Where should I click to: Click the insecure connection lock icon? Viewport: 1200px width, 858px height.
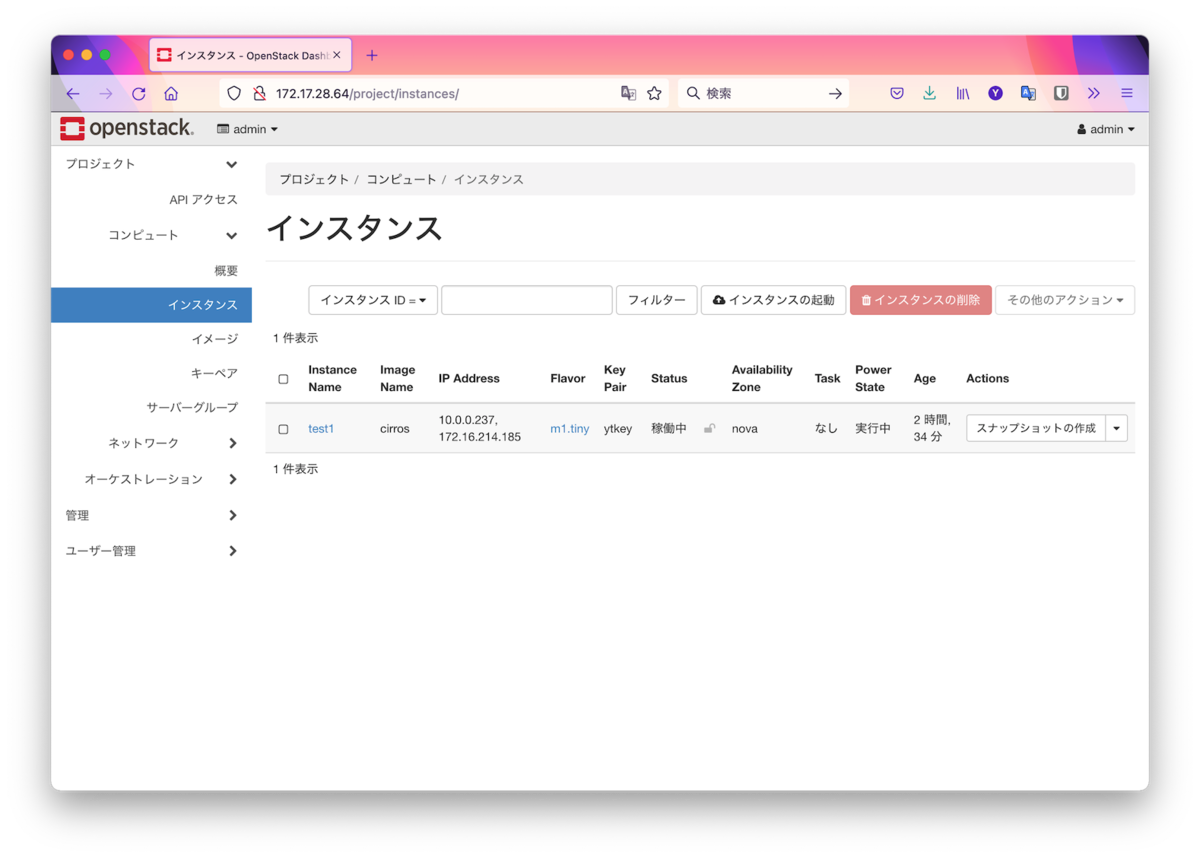pyautogui.click(x=259, y=93)
